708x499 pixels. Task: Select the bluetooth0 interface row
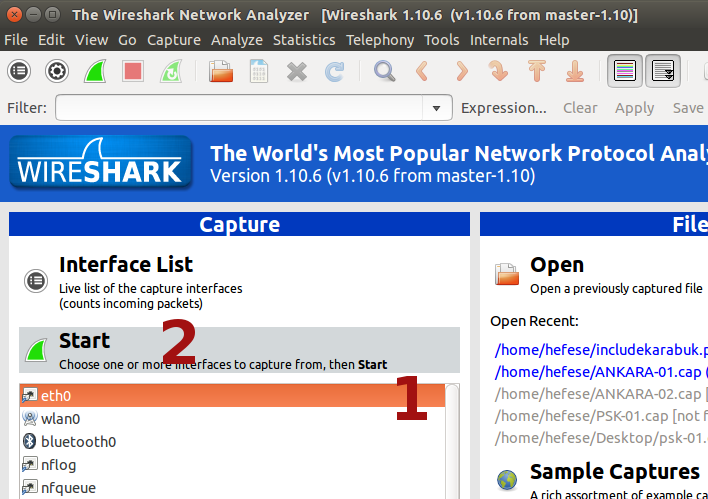point(232,442)
